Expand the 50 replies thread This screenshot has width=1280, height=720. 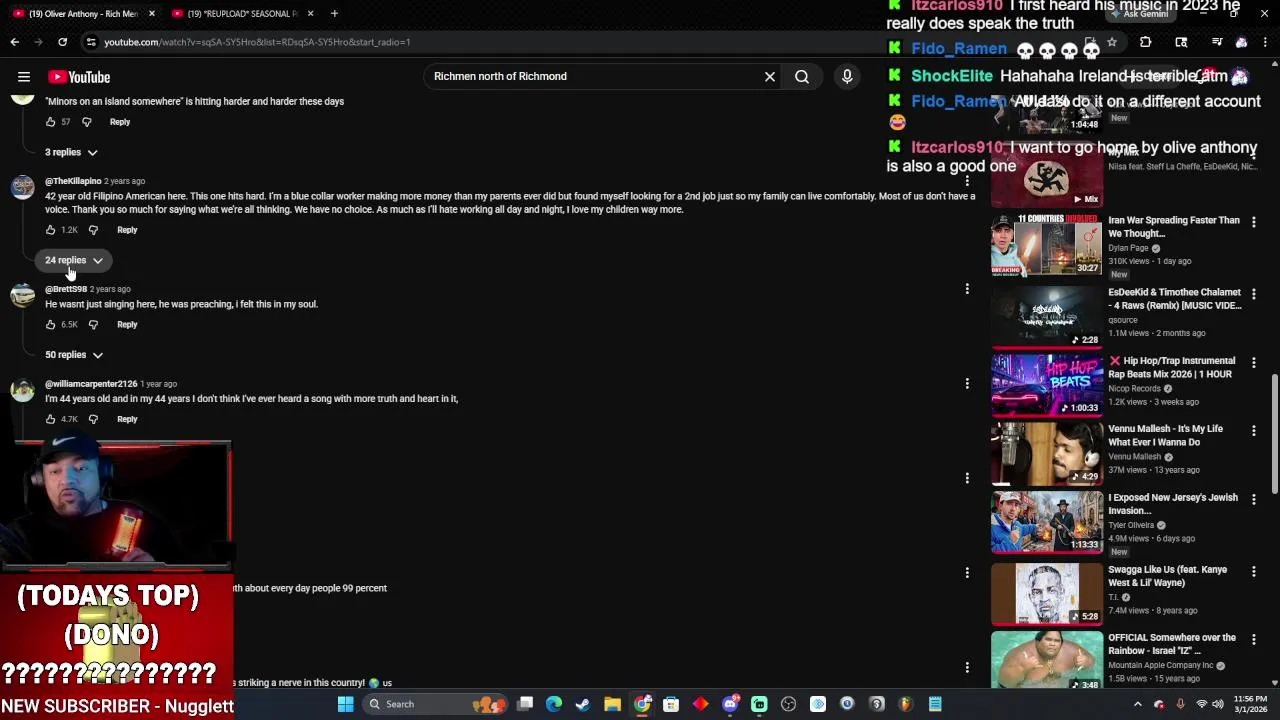tap(74, 354)
